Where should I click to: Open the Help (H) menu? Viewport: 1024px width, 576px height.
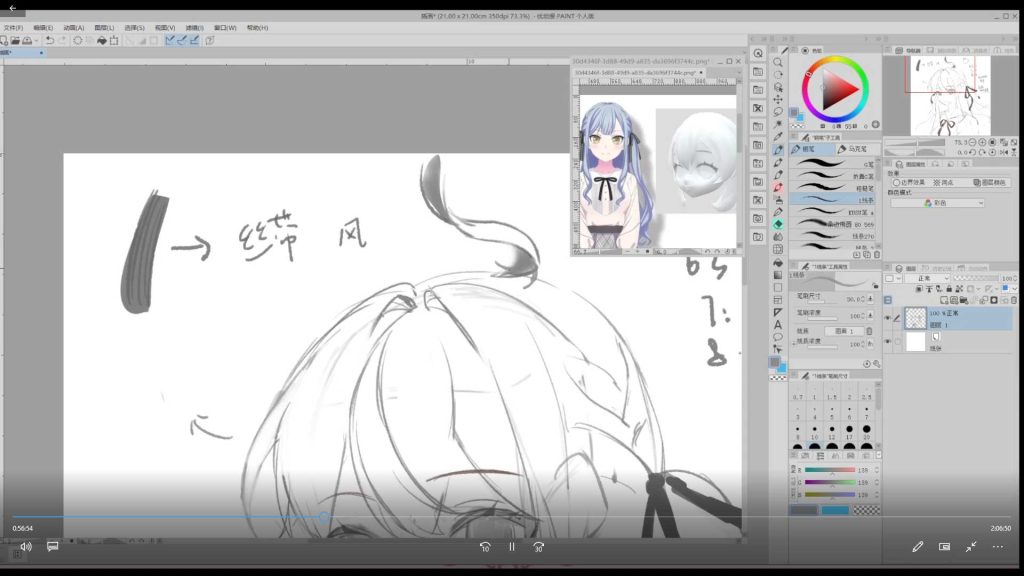tap(257, 28)
